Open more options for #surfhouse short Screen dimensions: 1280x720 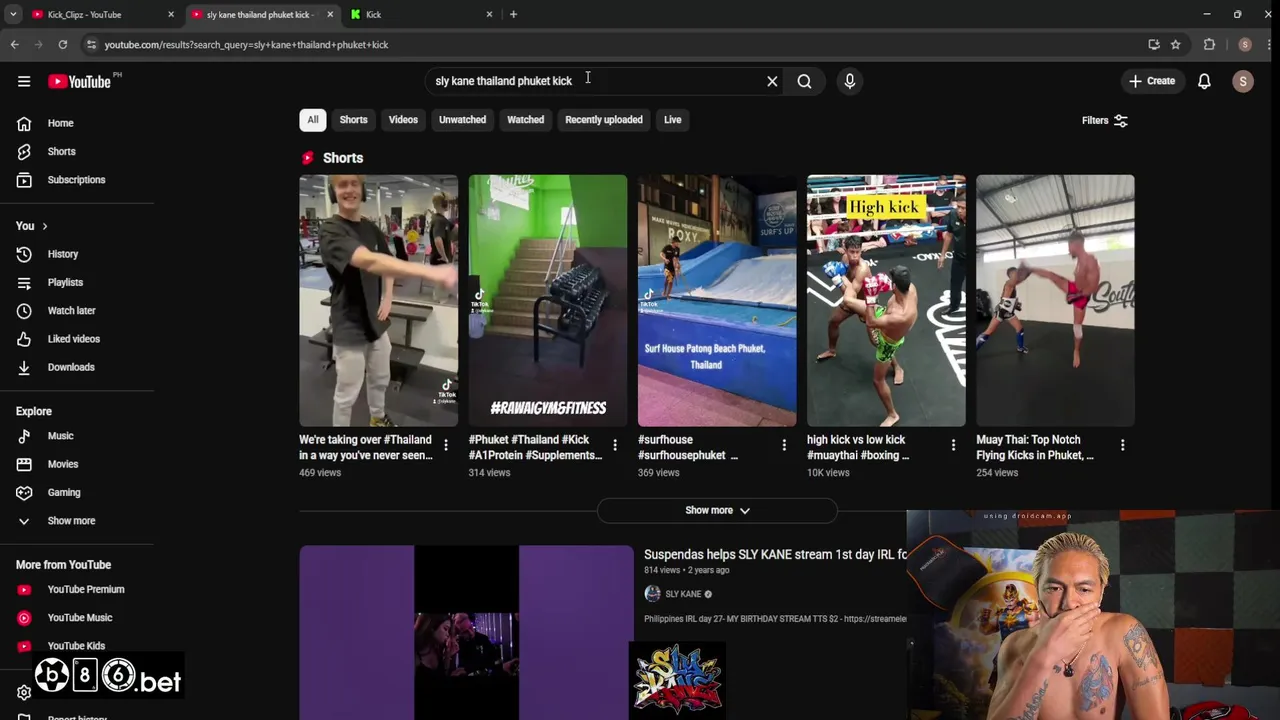[784, 445]
